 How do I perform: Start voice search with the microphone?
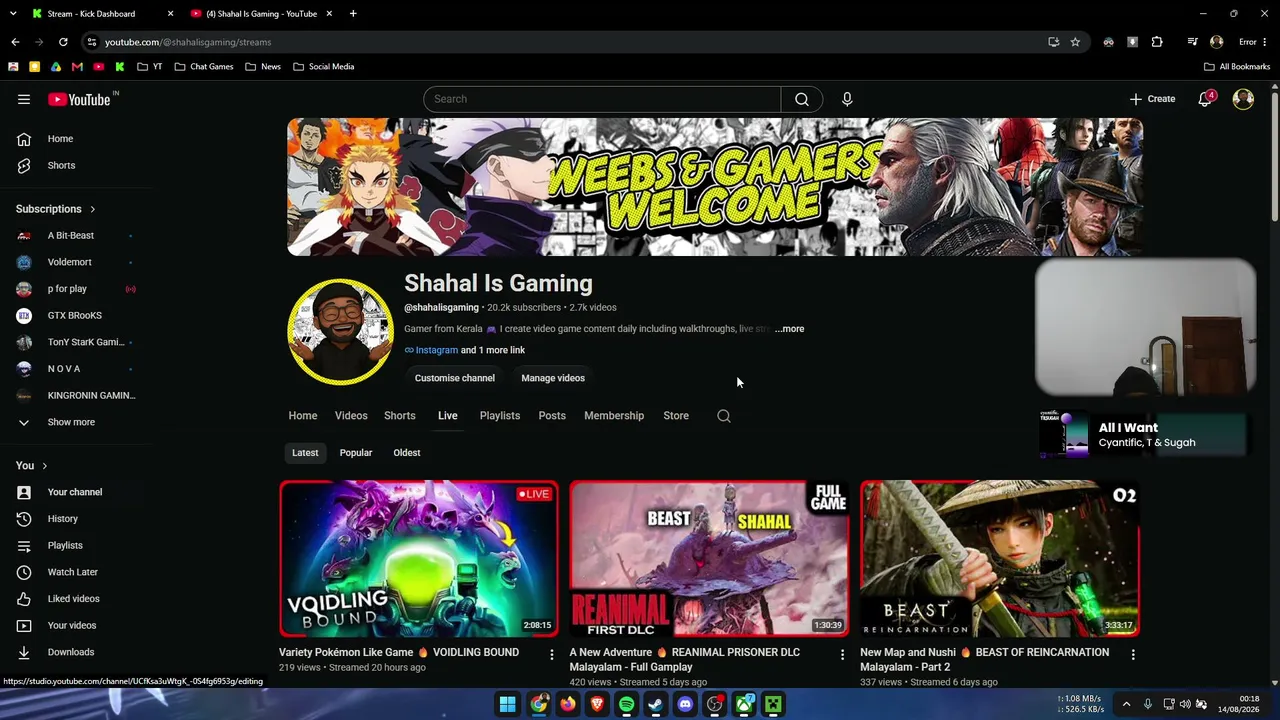point(847,99)
